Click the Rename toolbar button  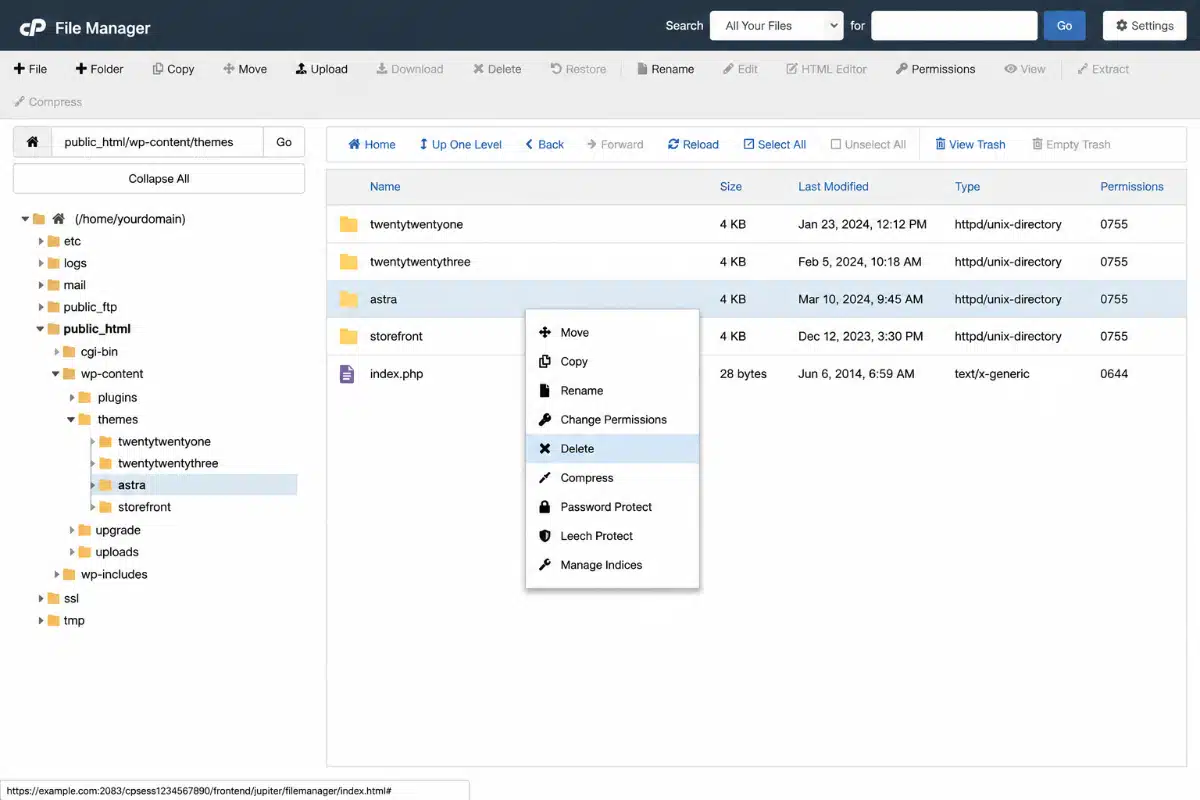pyautogui.click(x=665, y=69)
